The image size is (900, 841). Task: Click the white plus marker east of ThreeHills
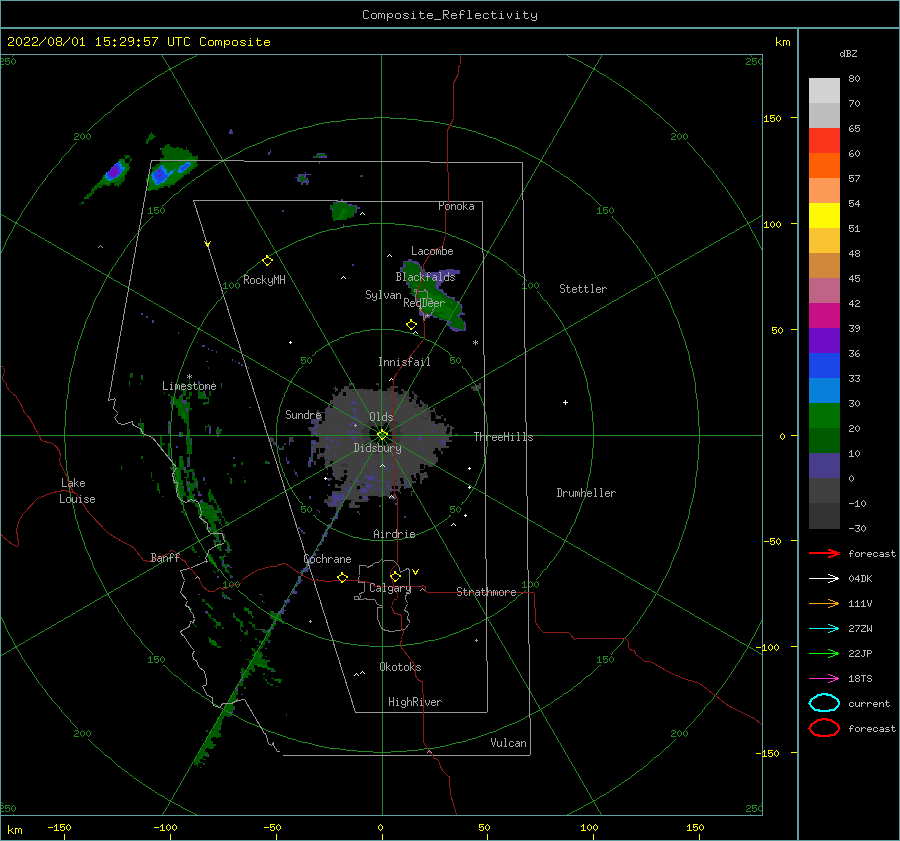pyautogui.click(x=565, y=402)
